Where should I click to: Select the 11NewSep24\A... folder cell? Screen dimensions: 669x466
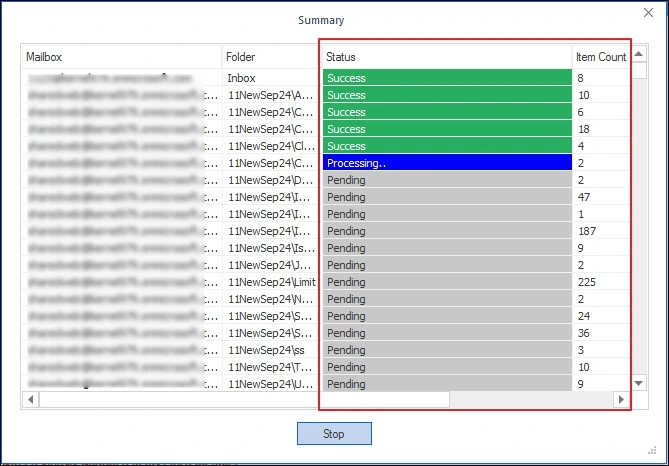coord(270,95)
